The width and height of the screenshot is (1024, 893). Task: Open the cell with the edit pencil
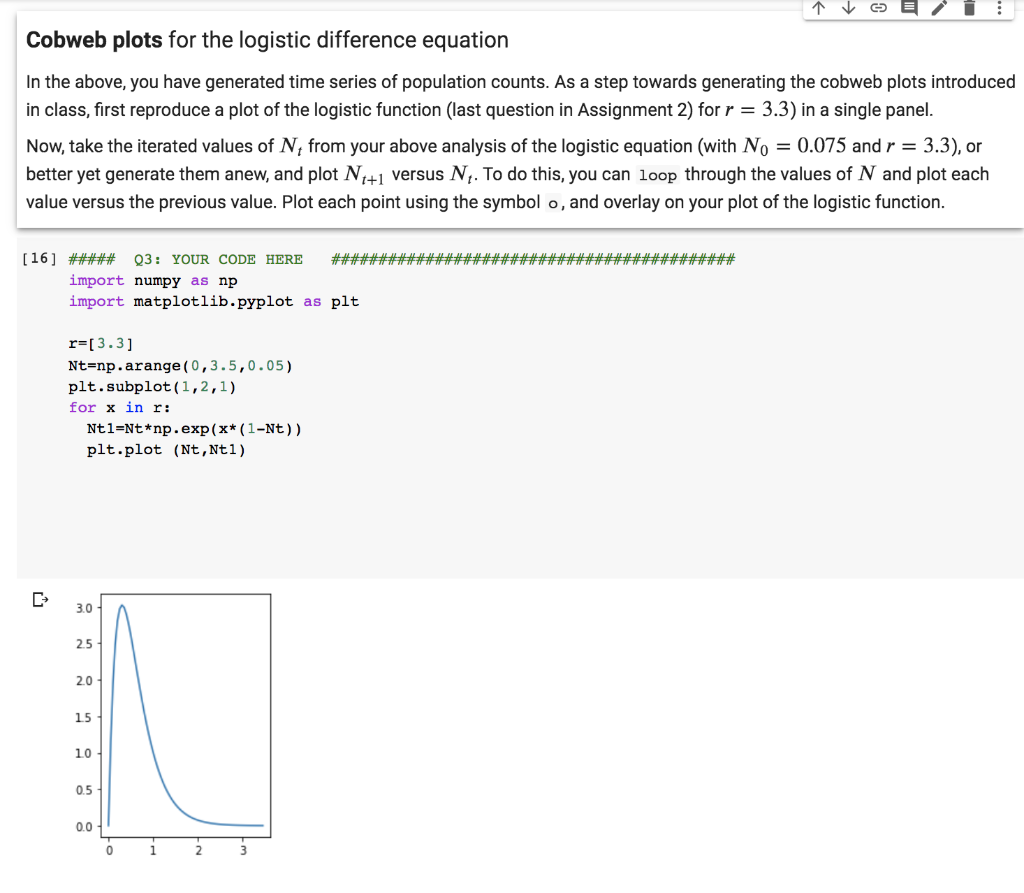coord(937,10)
